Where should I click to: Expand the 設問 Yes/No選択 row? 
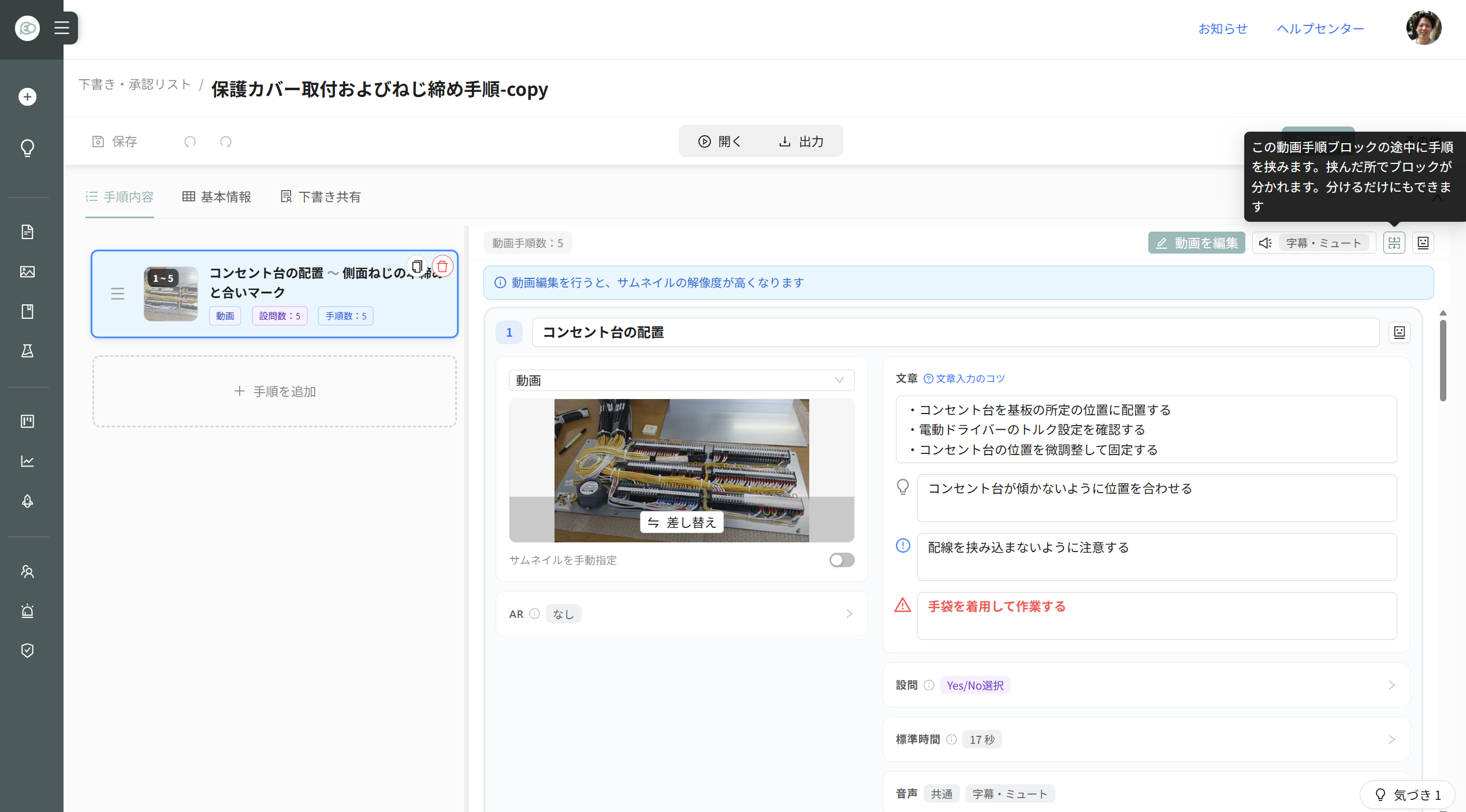[1146, 686]
